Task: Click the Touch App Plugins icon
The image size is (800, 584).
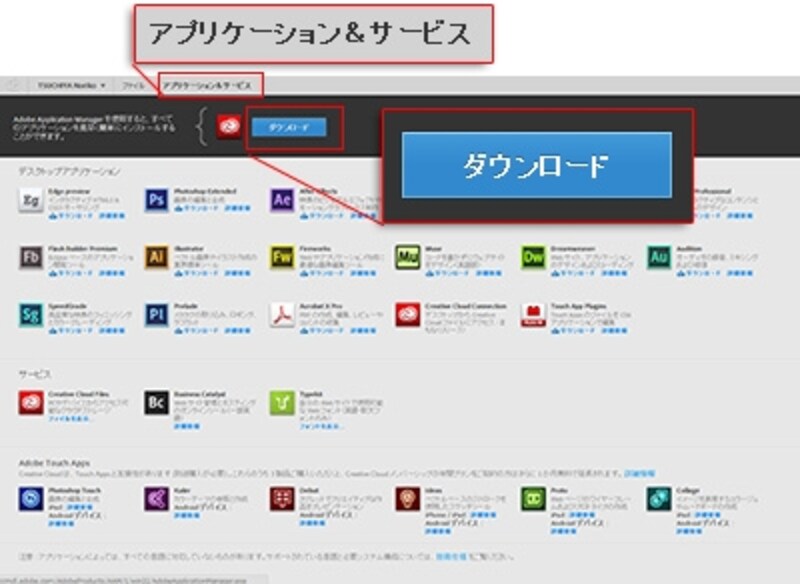Action: 533,315
